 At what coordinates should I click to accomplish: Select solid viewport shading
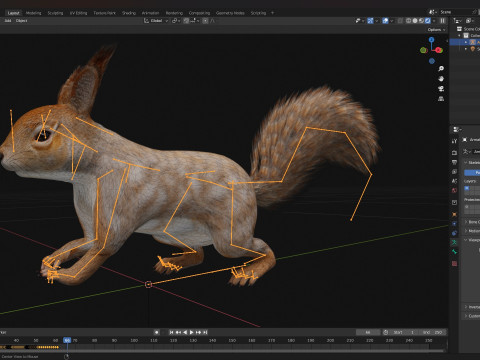[415, 21]
